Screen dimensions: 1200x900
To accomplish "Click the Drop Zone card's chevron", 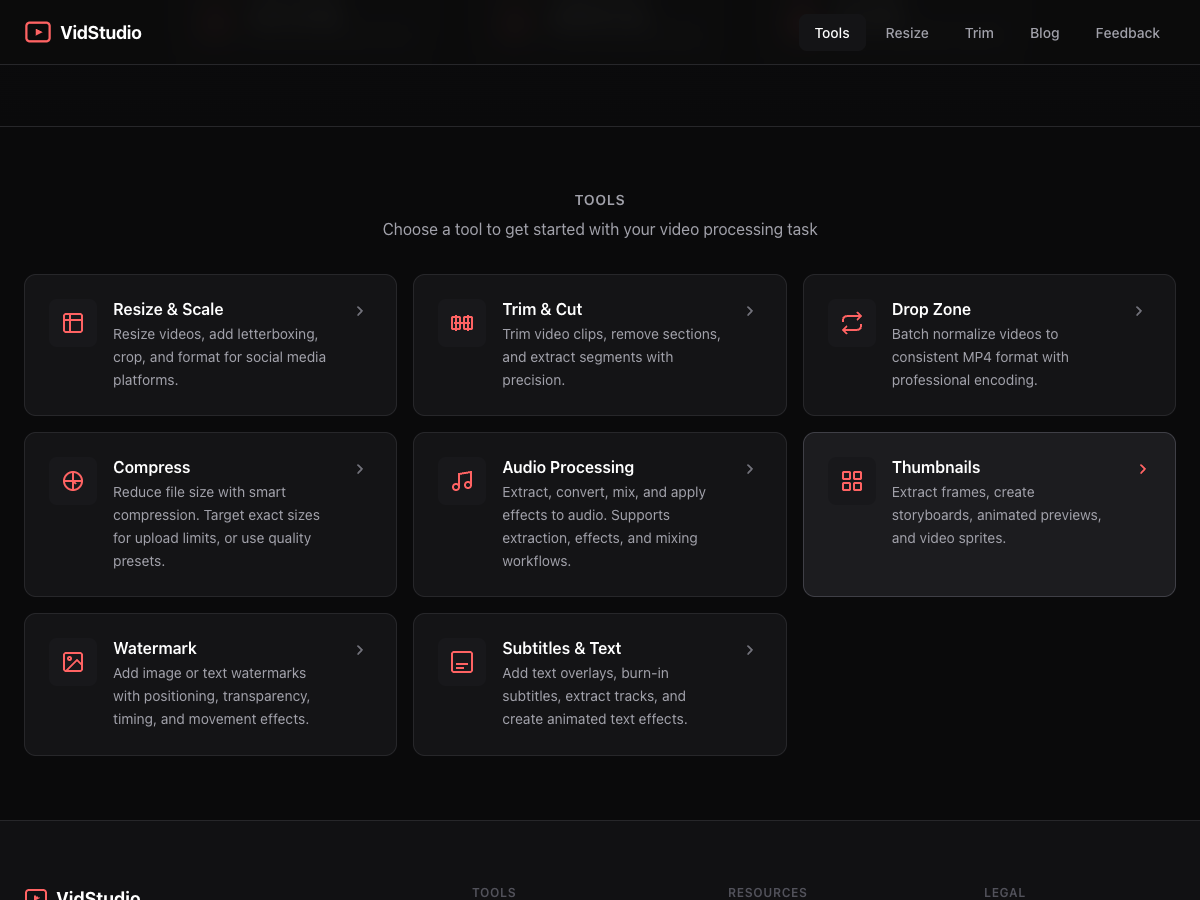I will 1139,311.
